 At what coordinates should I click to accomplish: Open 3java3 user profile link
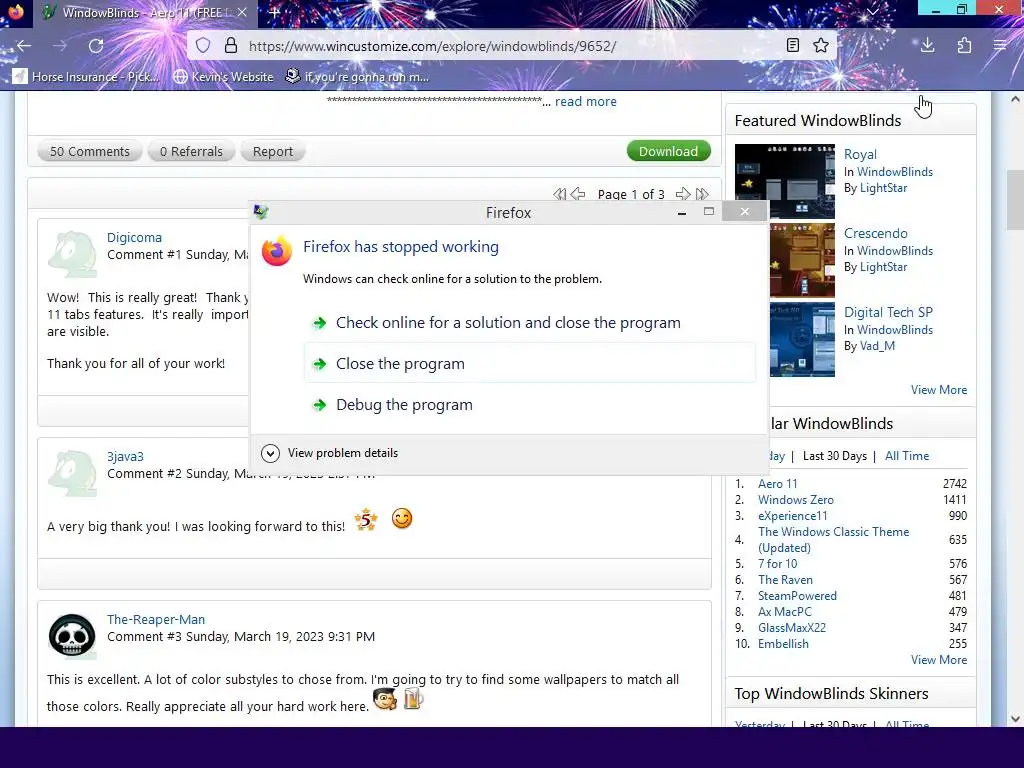click(x=125, y=456)
